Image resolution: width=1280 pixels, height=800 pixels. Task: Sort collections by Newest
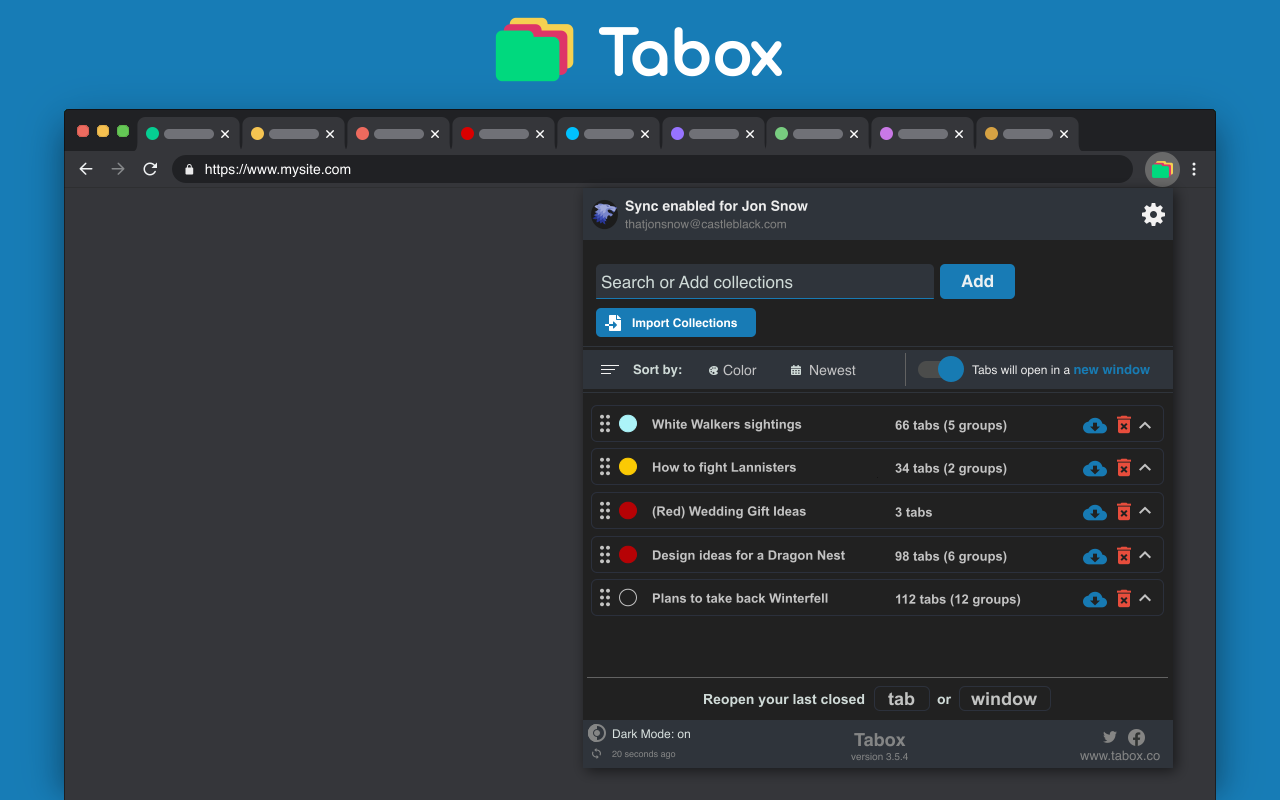click(x=822, y=370)
